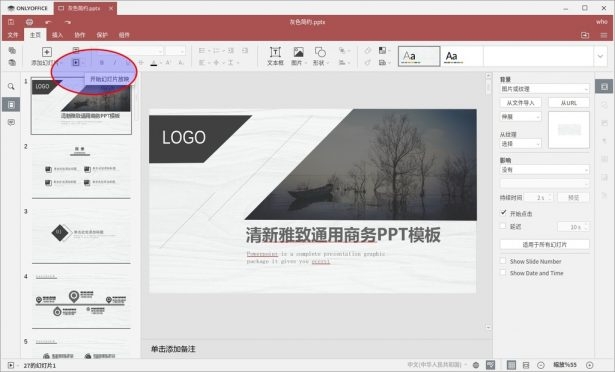Switch to the 插入 tab
This screenshot has width=615, height=372.
click(x=57, y=35)
